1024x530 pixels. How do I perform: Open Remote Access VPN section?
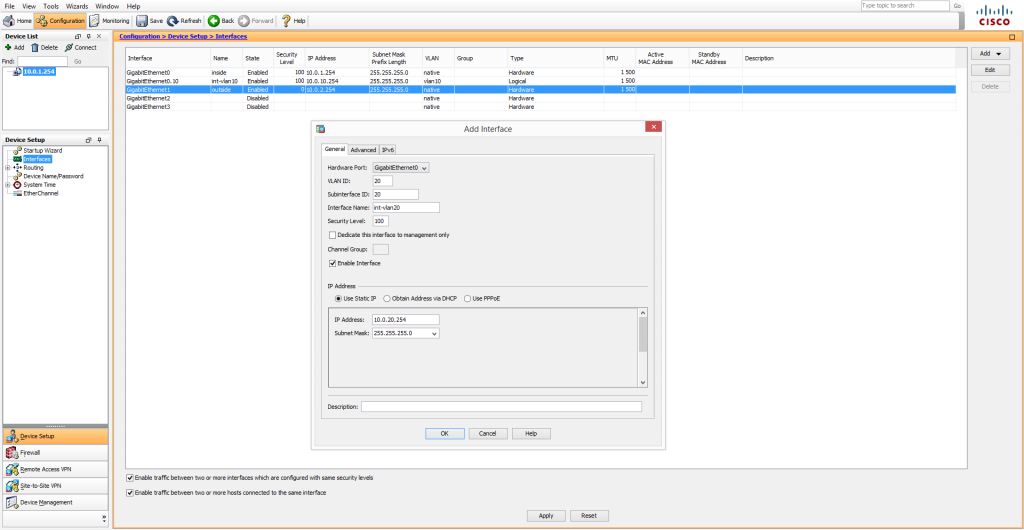(x=56, y=469)
